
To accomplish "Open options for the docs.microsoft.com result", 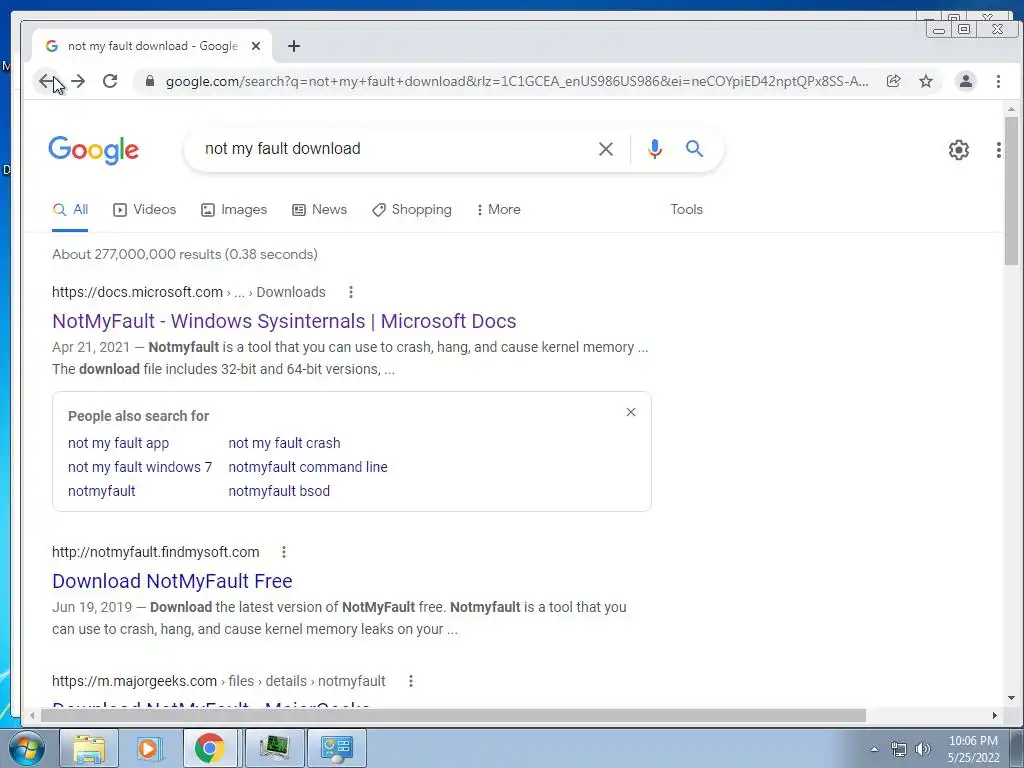I will tap(351, 292).
